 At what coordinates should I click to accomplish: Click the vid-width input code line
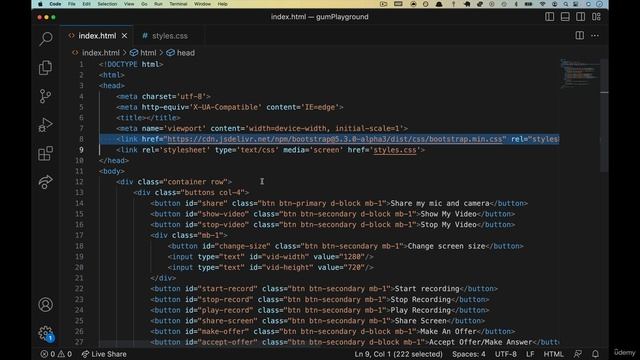click(x=270, y=257)
